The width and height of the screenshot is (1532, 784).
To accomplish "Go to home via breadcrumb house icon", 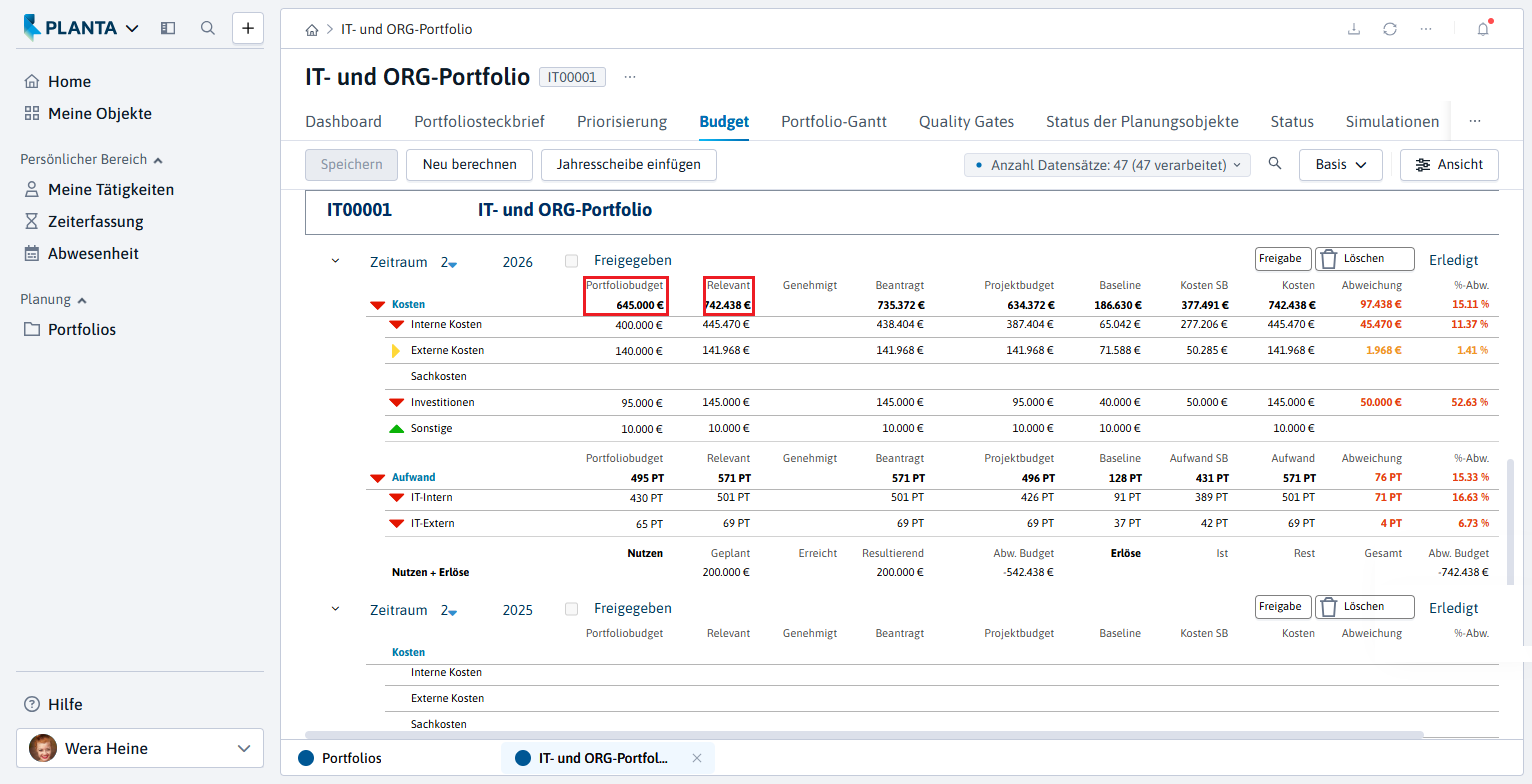I will click(x=312, y=30).
